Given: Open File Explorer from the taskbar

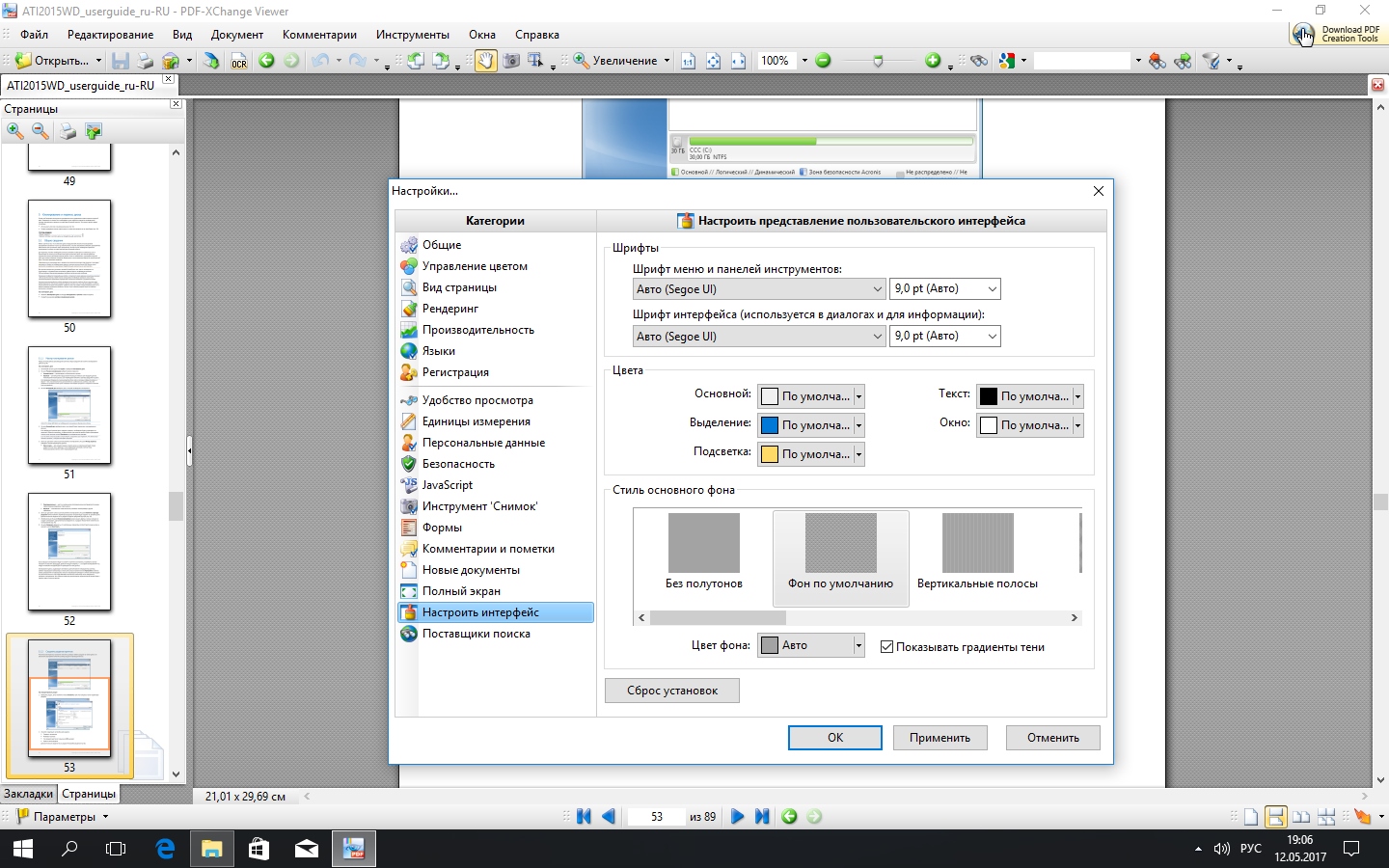Looking at the screenshot, I should [211, 849].
